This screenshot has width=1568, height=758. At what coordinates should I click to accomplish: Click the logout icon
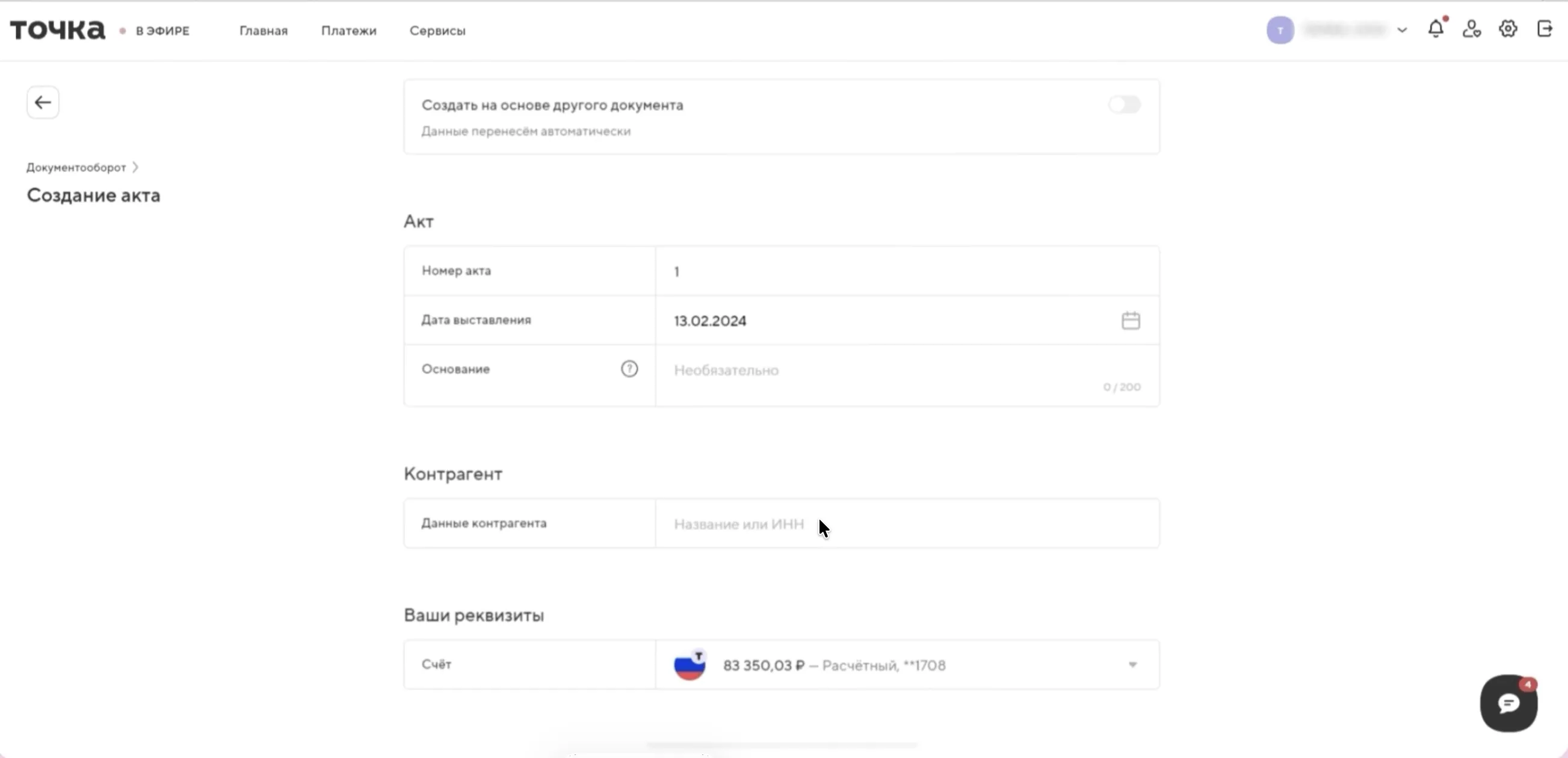[1545, 29]
